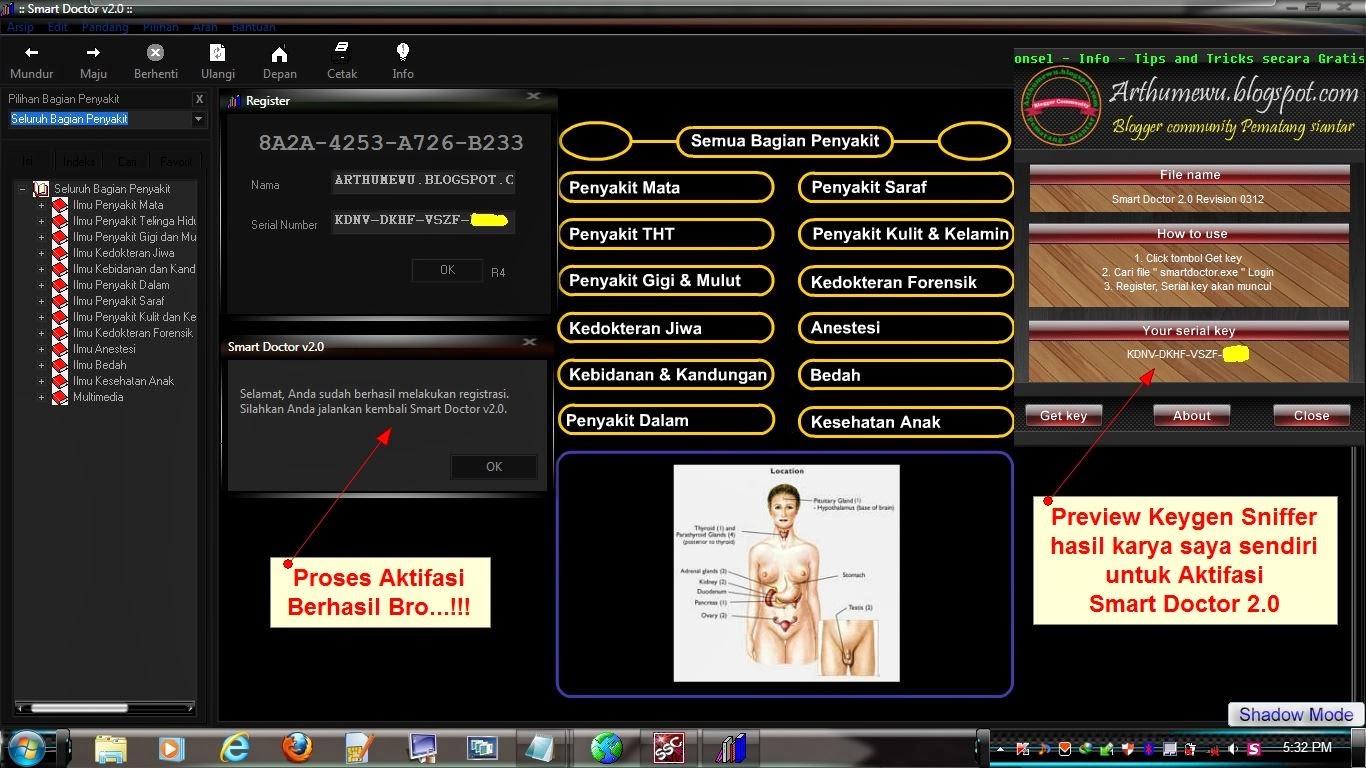
Task: Open the globe icon in taskbar
Action: [x=606, y=748]
